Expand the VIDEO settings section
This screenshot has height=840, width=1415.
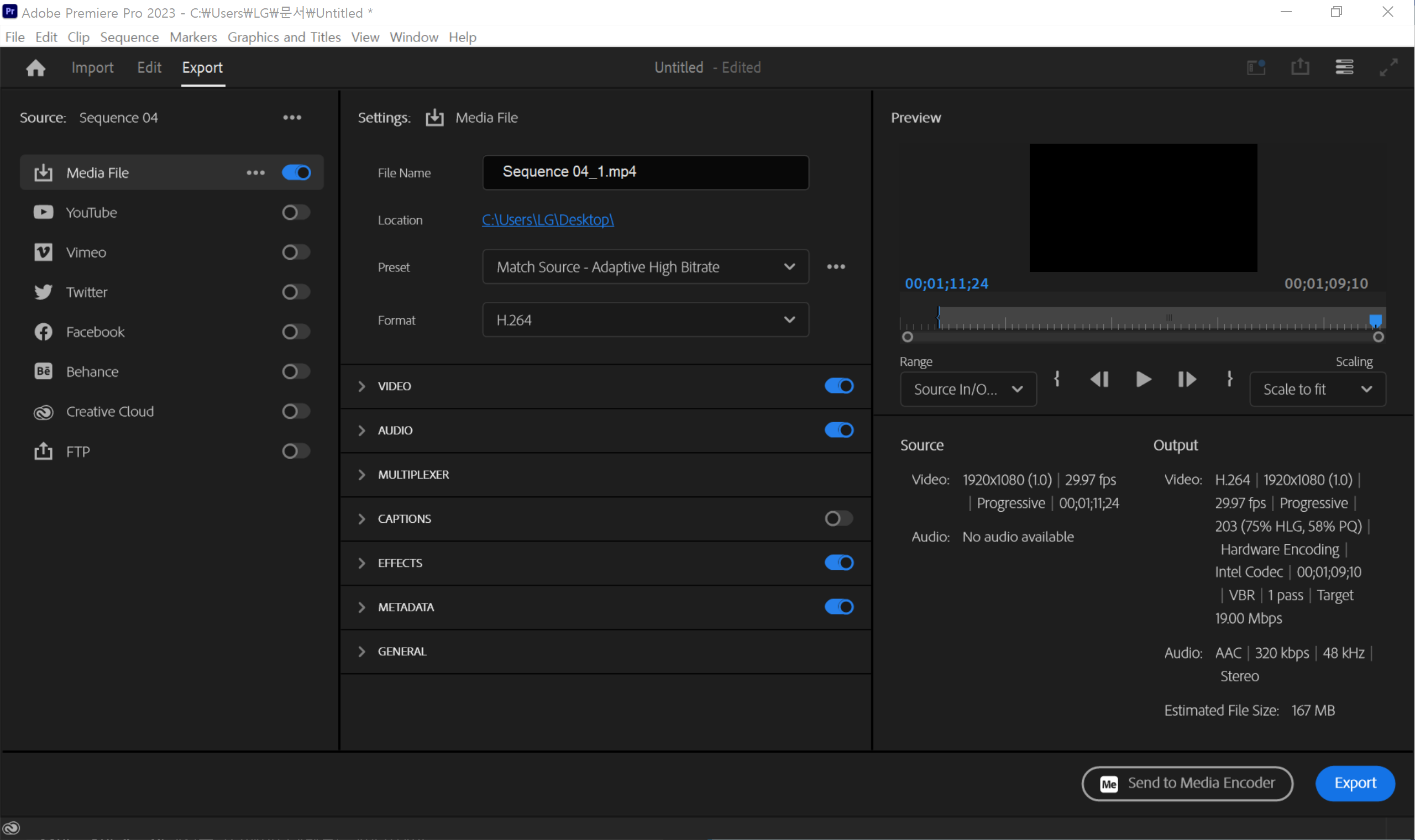(x=361, y=386)
